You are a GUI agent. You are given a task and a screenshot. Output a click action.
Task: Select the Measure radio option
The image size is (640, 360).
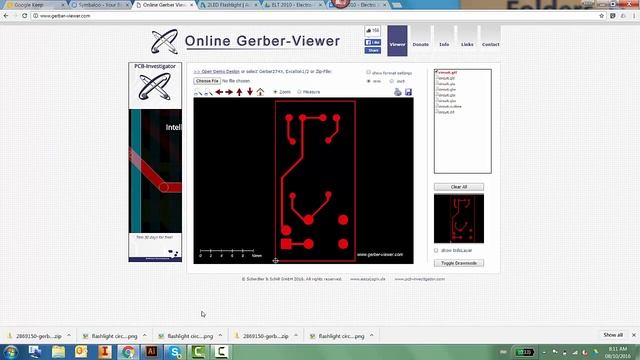coord(299,92)
